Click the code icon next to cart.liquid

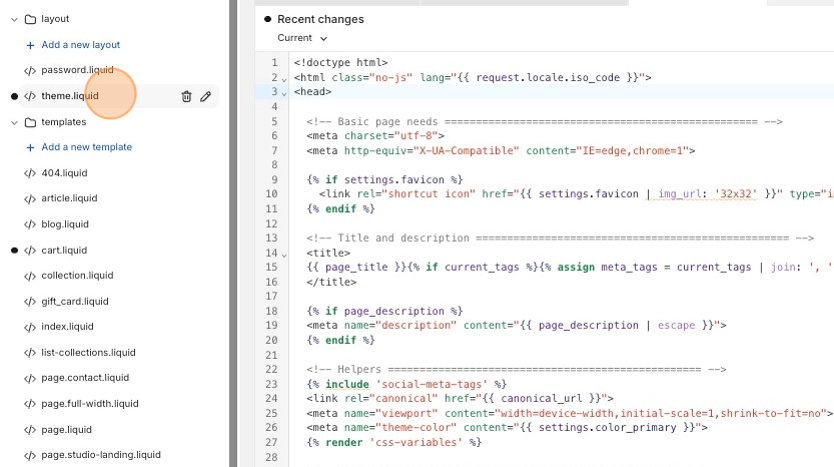click(x=30, y=250)
